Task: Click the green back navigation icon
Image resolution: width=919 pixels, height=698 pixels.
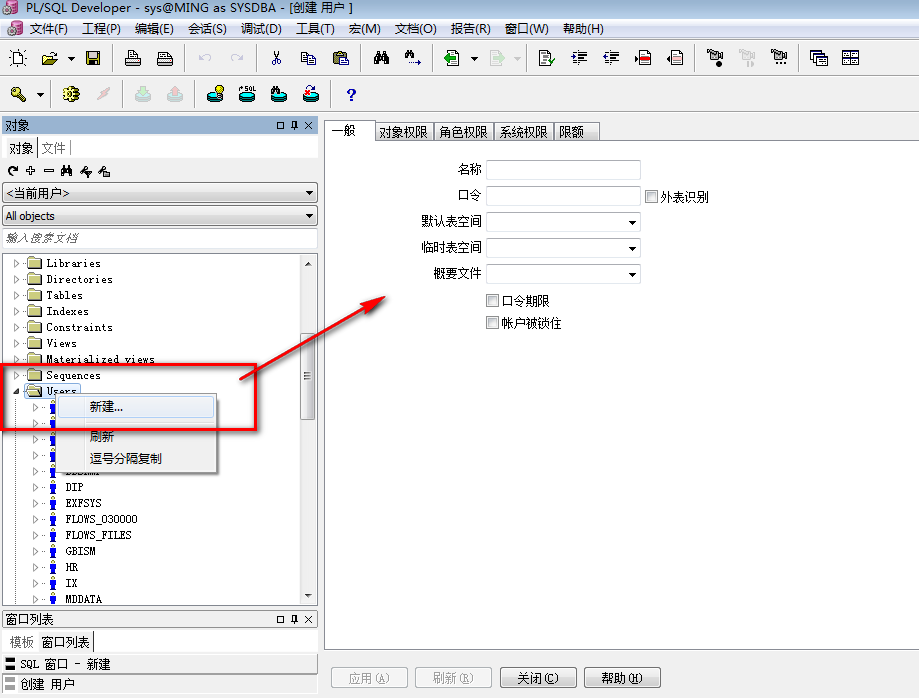Action: coord(451,58)
